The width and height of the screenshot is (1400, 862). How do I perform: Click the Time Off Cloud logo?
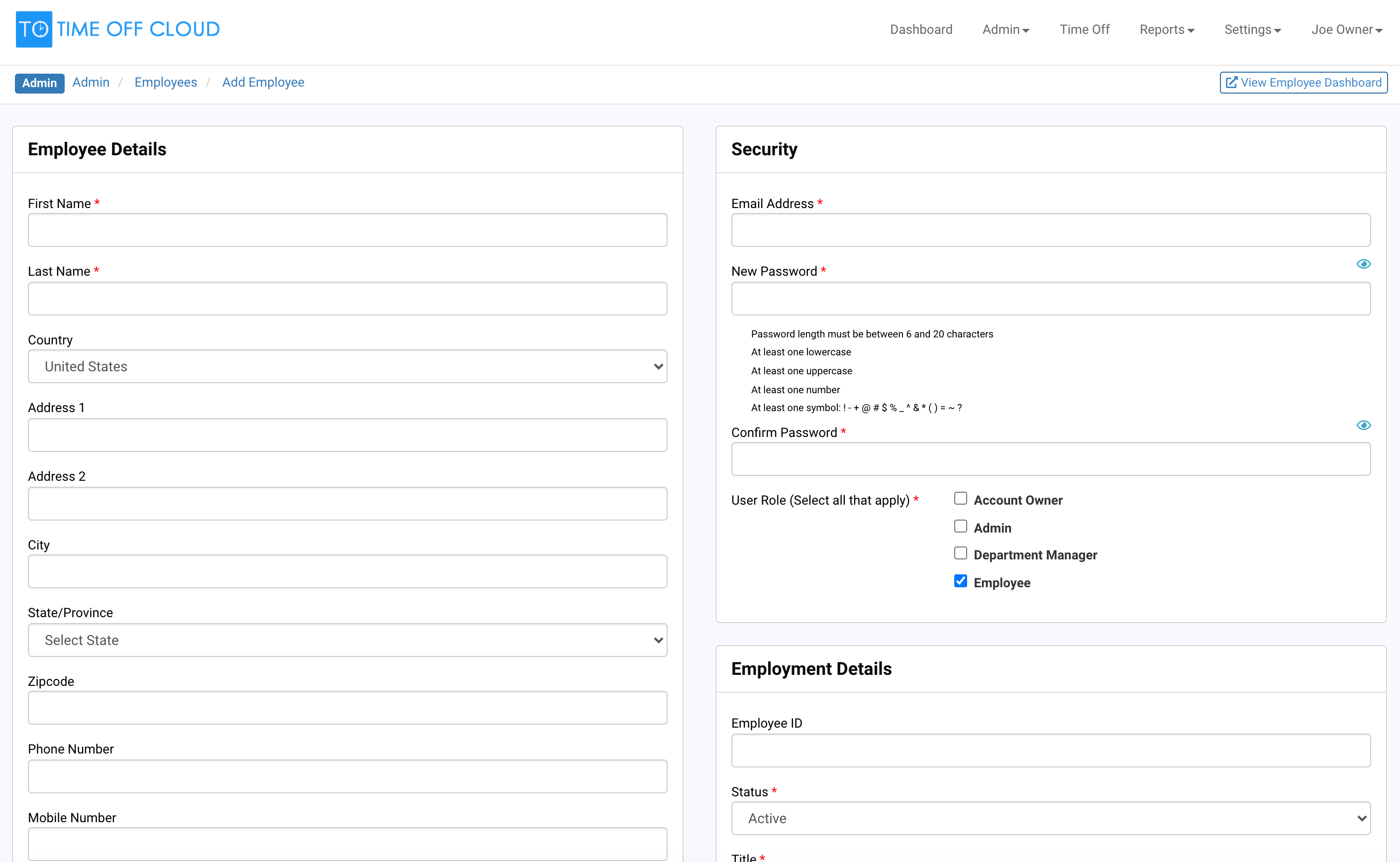tap(117, 29)
